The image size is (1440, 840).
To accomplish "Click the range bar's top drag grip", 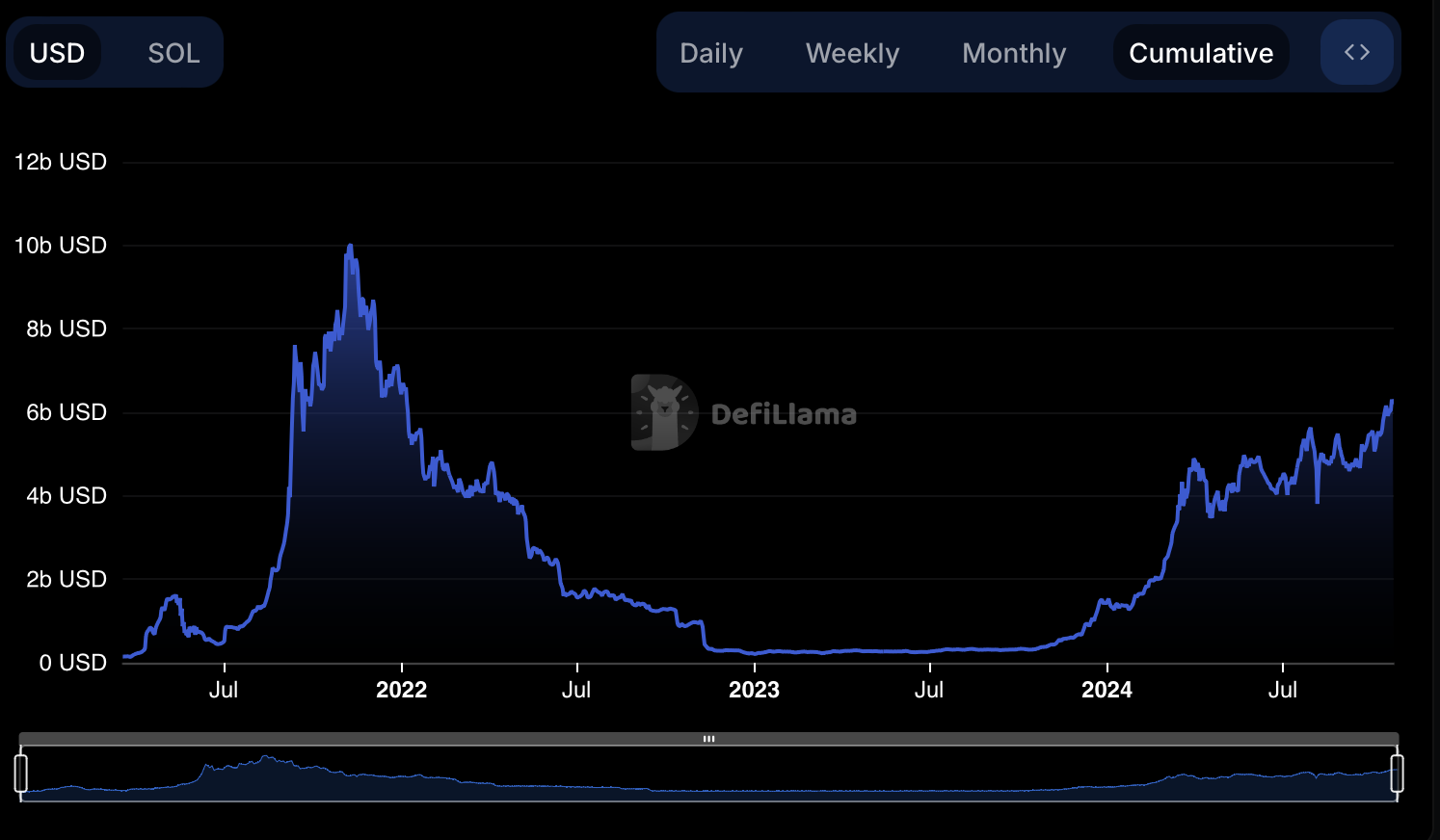I will (x=709, y=739).
